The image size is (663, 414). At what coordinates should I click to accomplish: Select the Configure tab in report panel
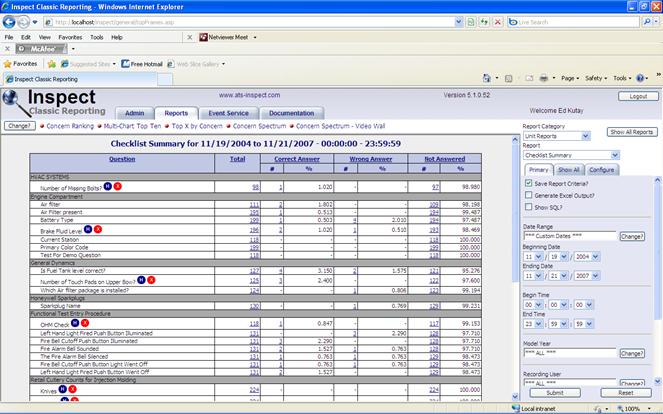(x=601, y=170)
